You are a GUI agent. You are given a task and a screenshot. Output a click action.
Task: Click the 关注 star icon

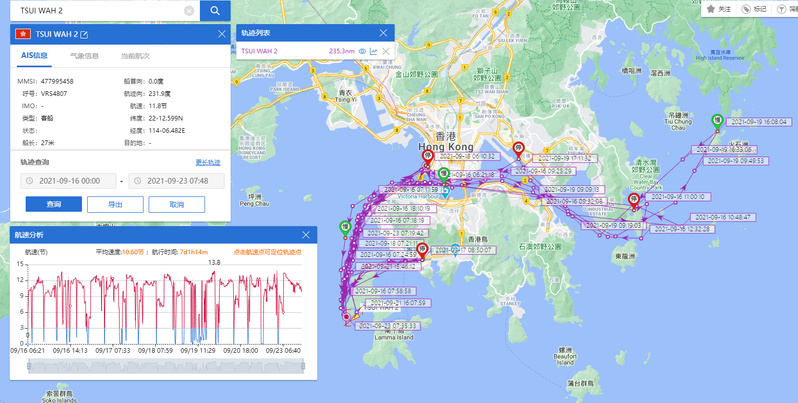coord(711,8)
